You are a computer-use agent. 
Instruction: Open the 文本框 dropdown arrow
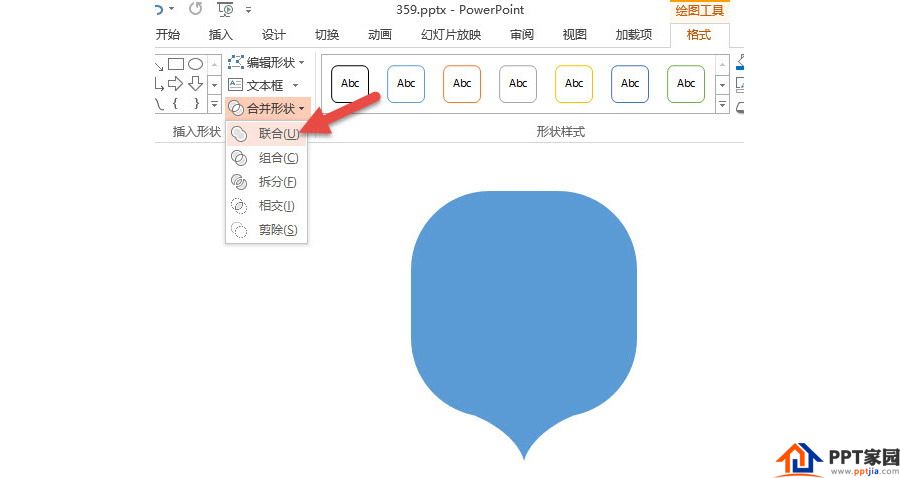pyautogui.click(x=296, y=86)
